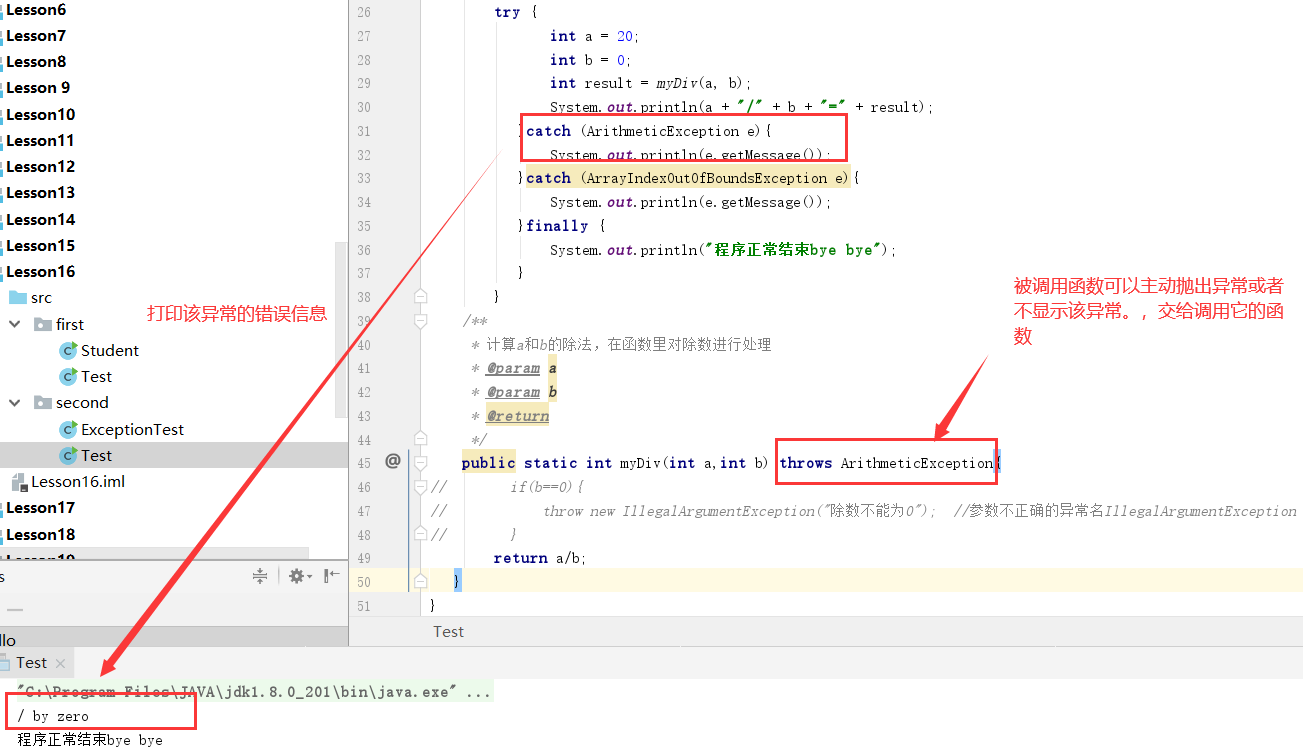The height and width of the screenshot is (756, 1303).
Task: Click the Test breadcrumb below the editor
Action: (x=448, y=632)
